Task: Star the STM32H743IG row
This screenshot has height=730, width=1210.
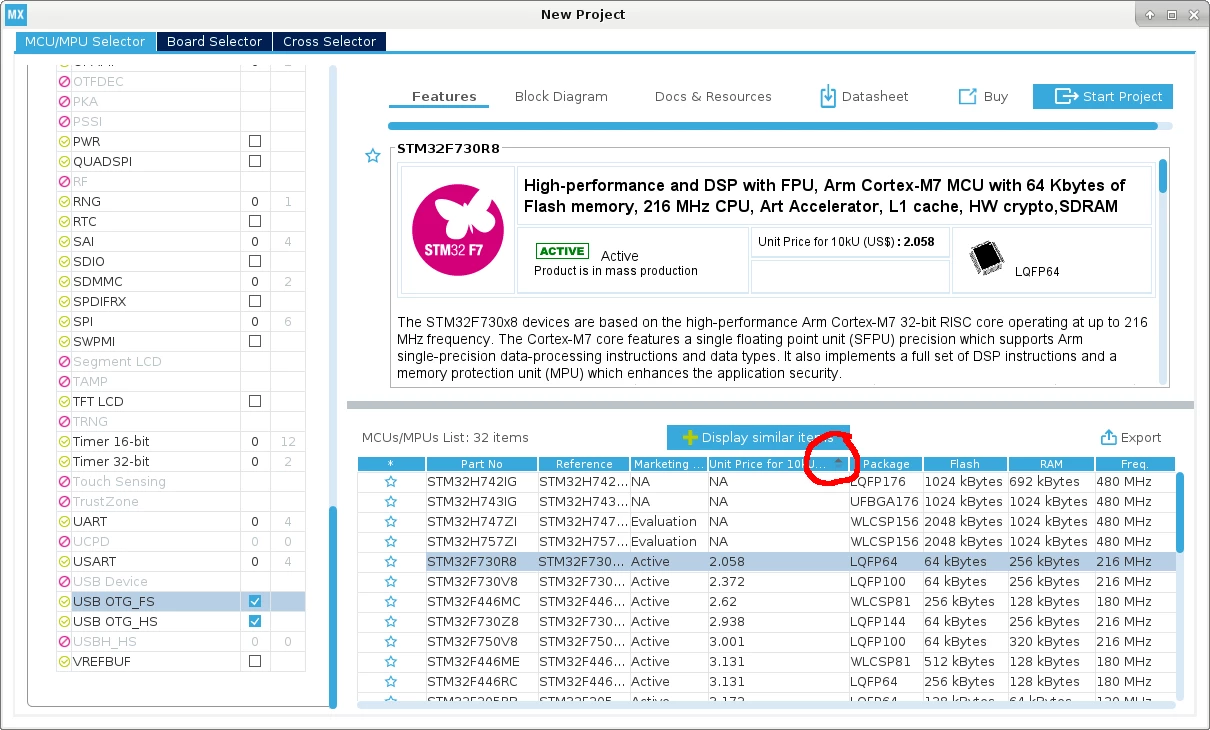Action: point(391,501)
